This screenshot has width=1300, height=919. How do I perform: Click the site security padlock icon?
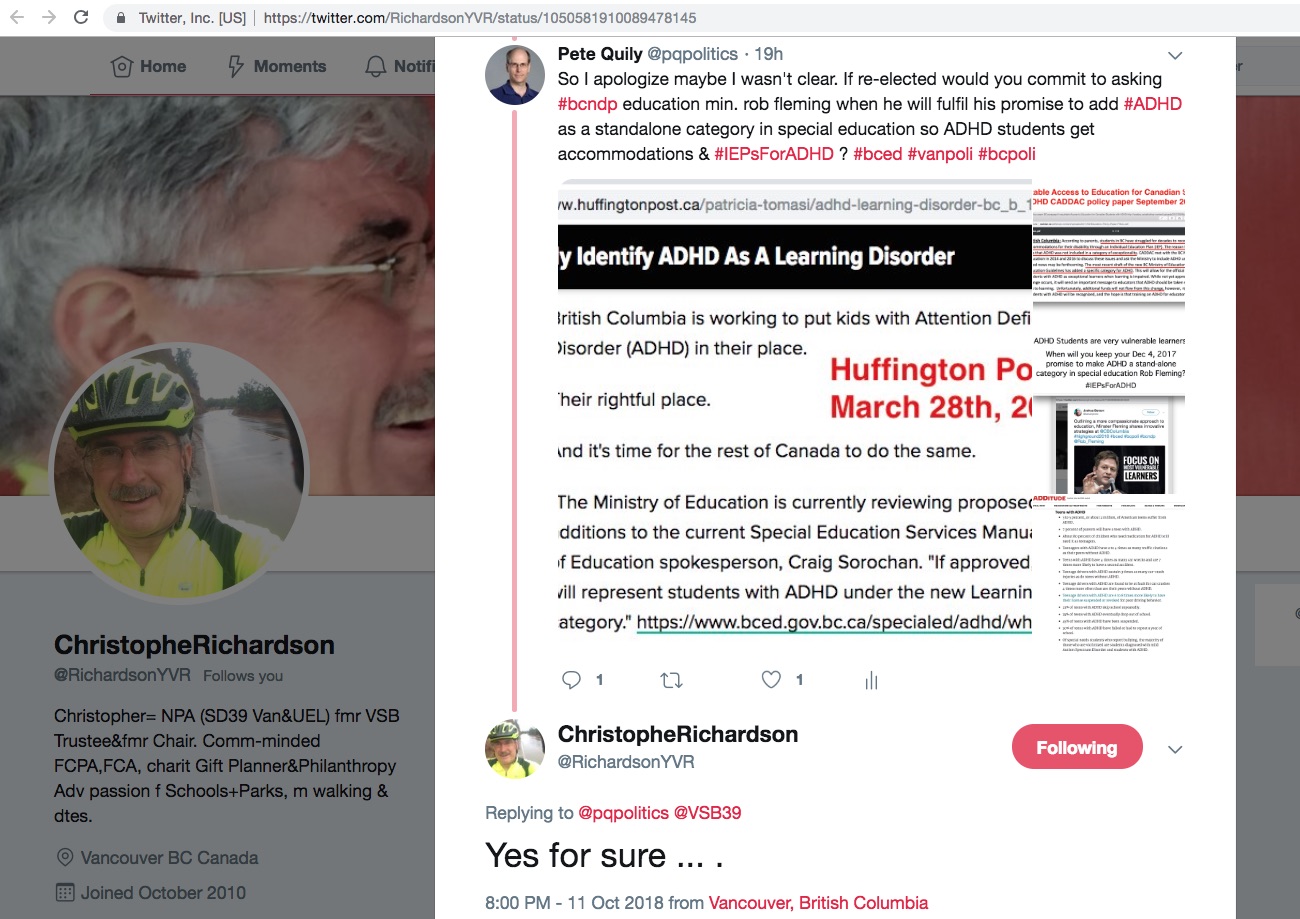(121, 18)
